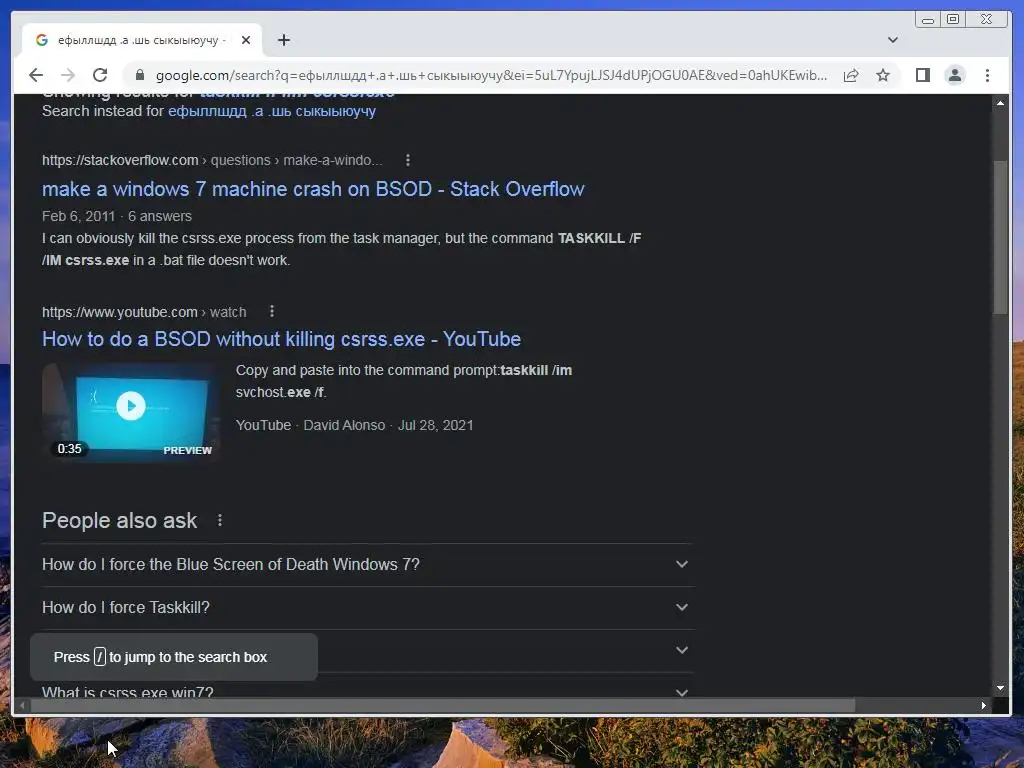Click the 'Press / to jump to the search box' tip

[174, 657]
